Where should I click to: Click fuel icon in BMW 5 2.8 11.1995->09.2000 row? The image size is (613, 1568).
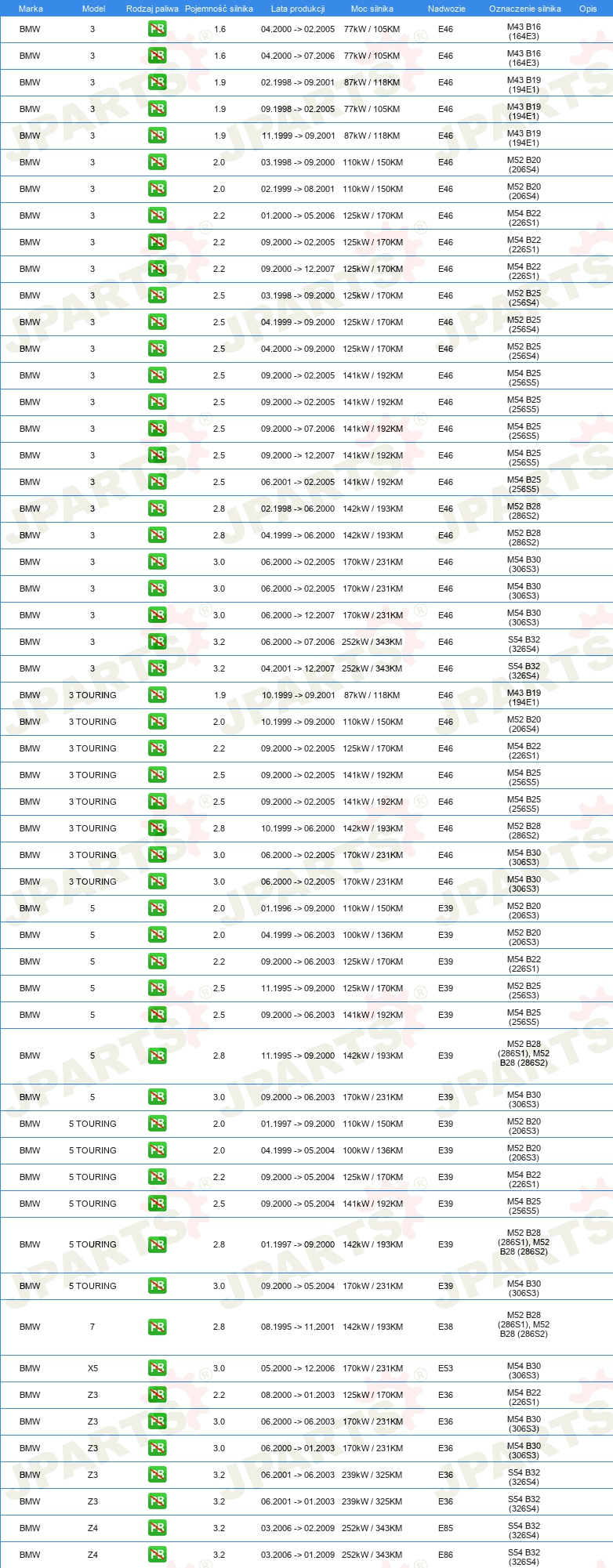click(x=157, y=1056)
